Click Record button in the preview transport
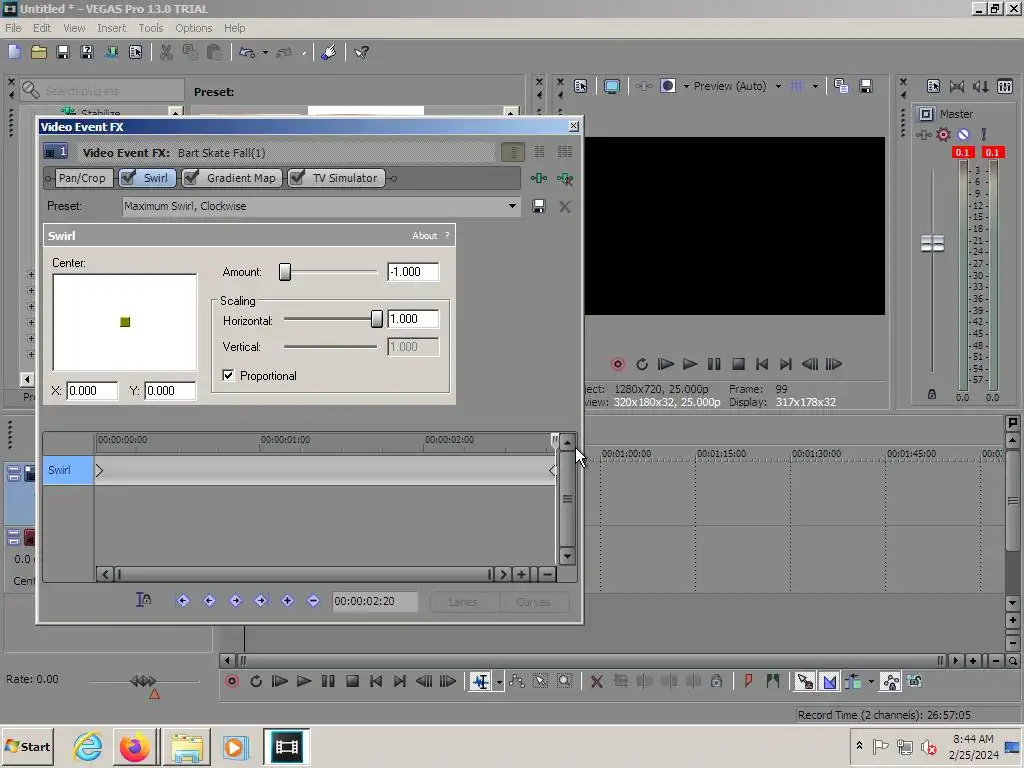1024x768 pixels. [618, 364]
